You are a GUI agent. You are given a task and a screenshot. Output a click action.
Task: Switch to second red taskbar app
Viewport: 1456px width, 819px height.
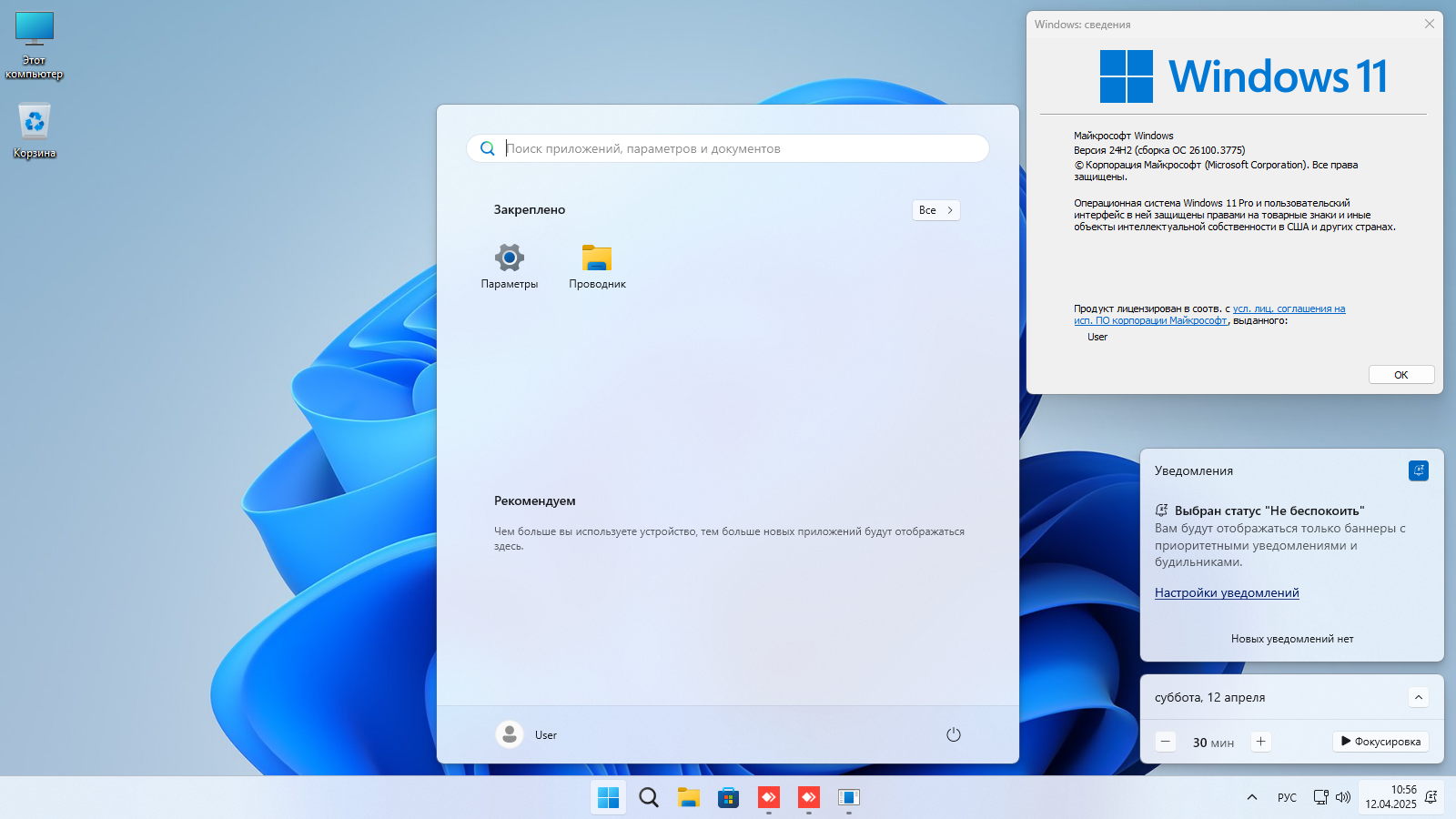click(809, 797)
